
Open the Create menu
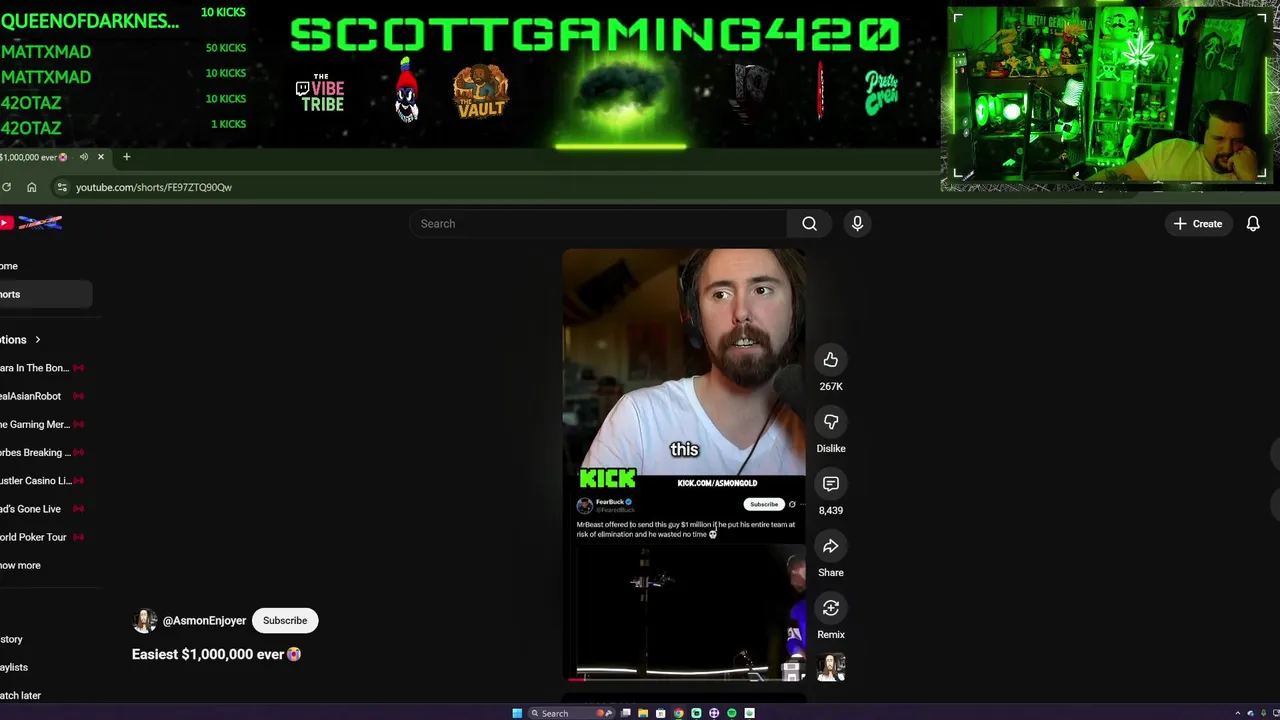(x=1198, y=224)
